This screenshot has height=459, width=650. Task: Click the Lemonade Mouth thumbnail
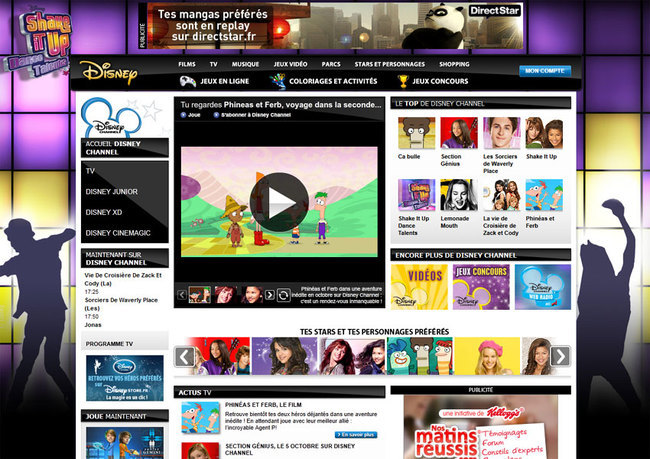(459, 195)
